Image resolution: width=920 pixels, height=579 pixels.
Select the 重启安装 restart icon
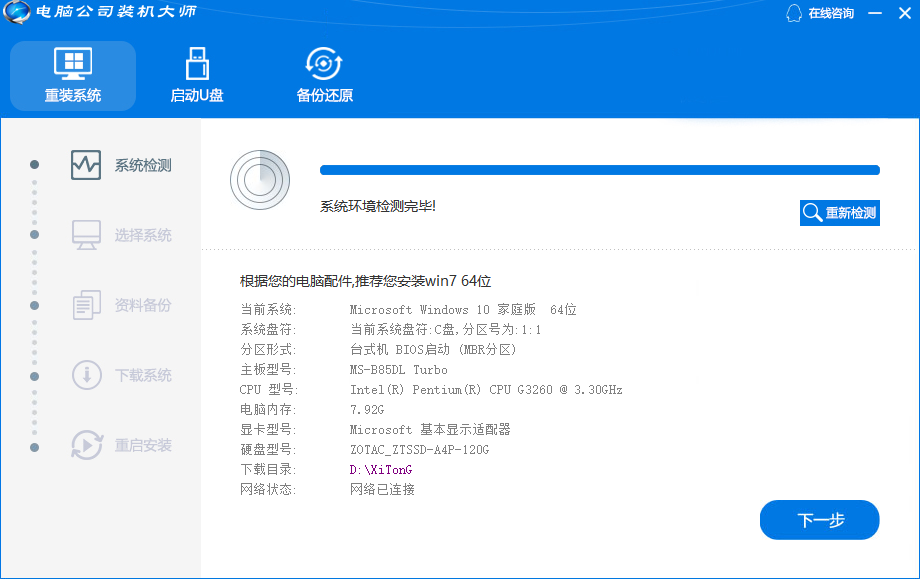tap(87, 445)
